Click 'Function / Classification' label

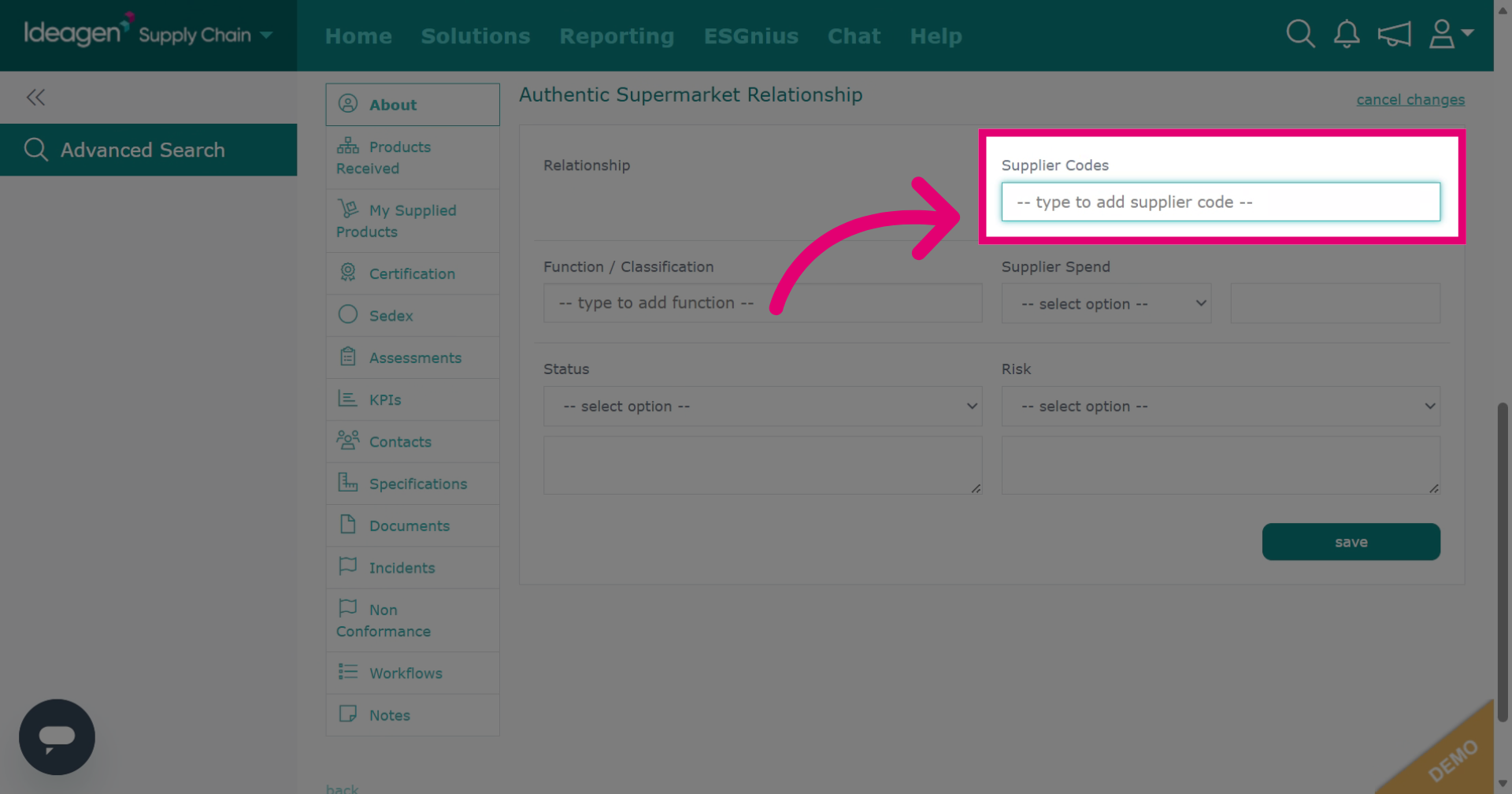[x=628, y=266]
